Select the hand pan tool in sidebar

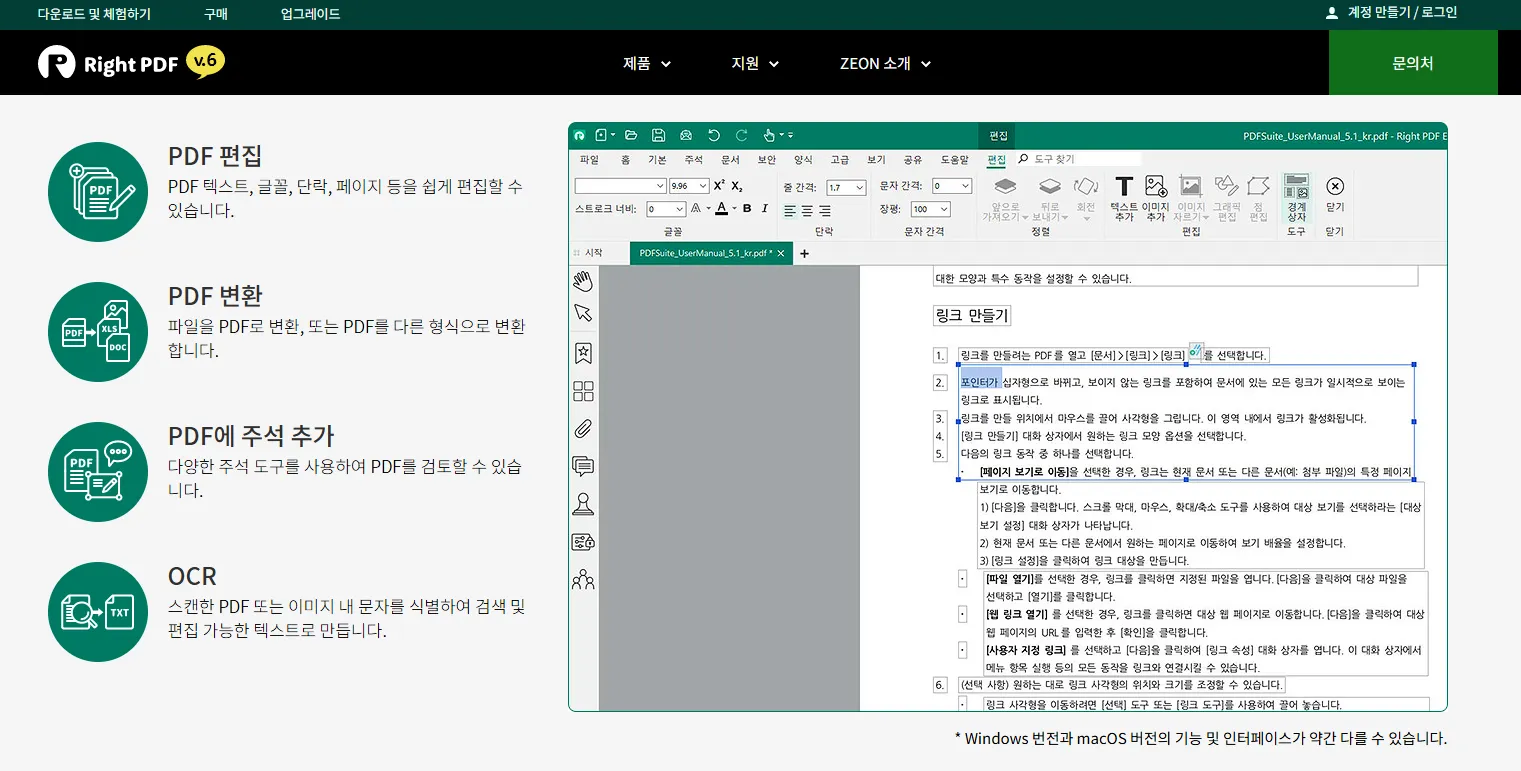pos(583,281)
